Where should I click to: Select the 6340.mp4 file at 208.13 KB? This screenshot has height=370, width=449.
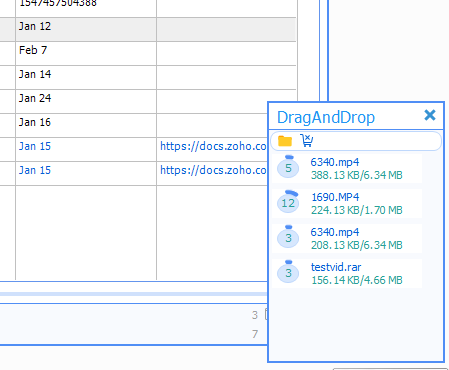(335, 232)
